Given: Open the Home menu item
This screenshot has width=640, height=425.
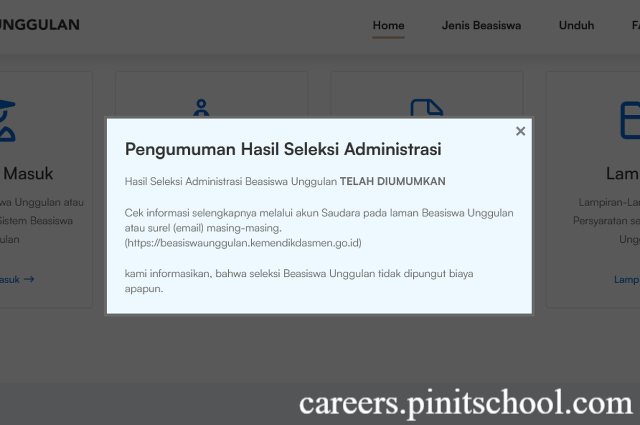Looking at the screenshot, I should (x=388, y=25).
